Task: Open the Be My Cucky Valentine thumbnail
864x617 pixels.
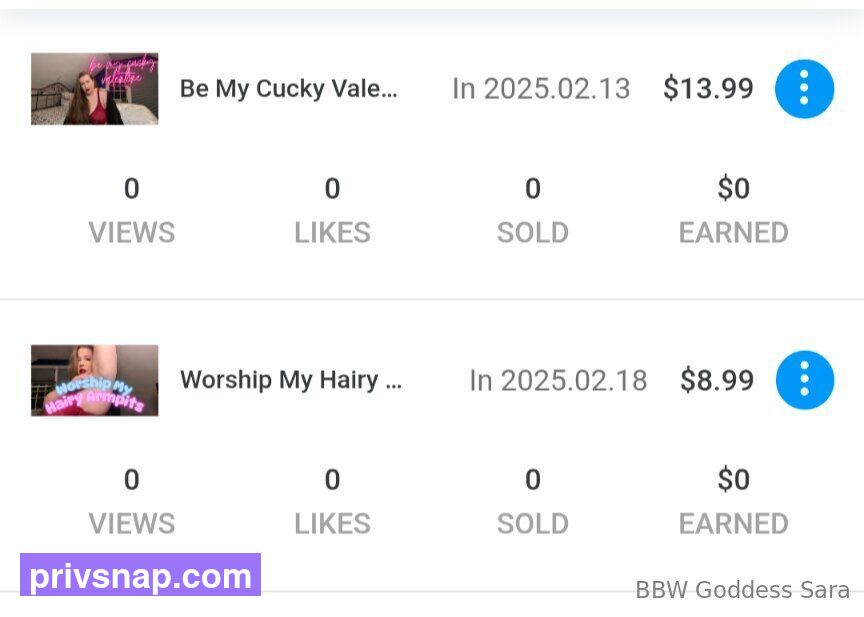Action: [95, 89]
